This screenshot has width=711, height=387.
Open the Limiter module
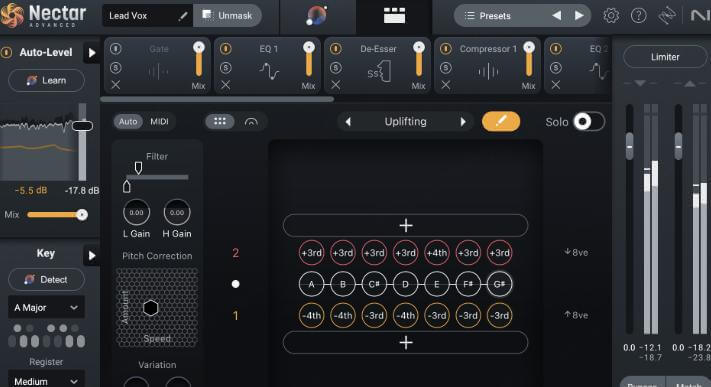665,57
